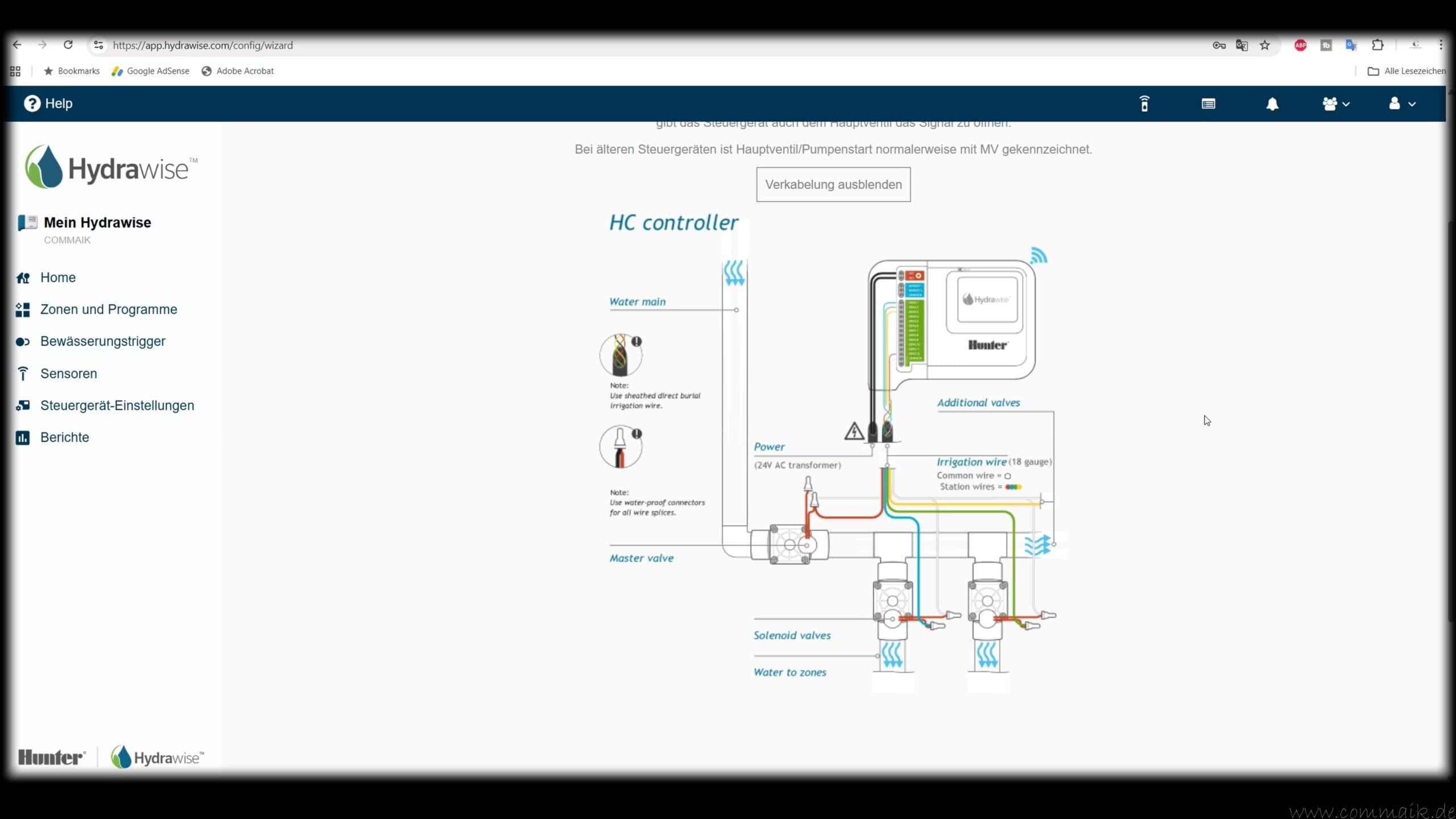Click the COMMAIK text under Mein Hydrawise

pyautogui.click(x=67, y=240)
